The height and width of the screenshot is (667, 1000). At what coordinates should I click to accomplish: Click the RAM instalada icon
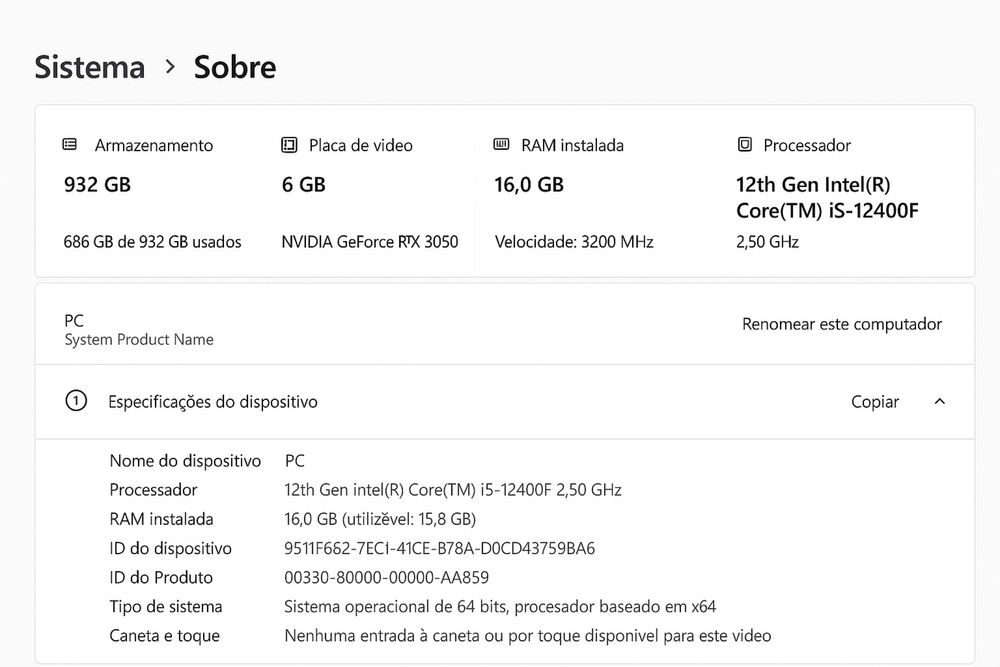pyautogui.click(x=502, y=145)
